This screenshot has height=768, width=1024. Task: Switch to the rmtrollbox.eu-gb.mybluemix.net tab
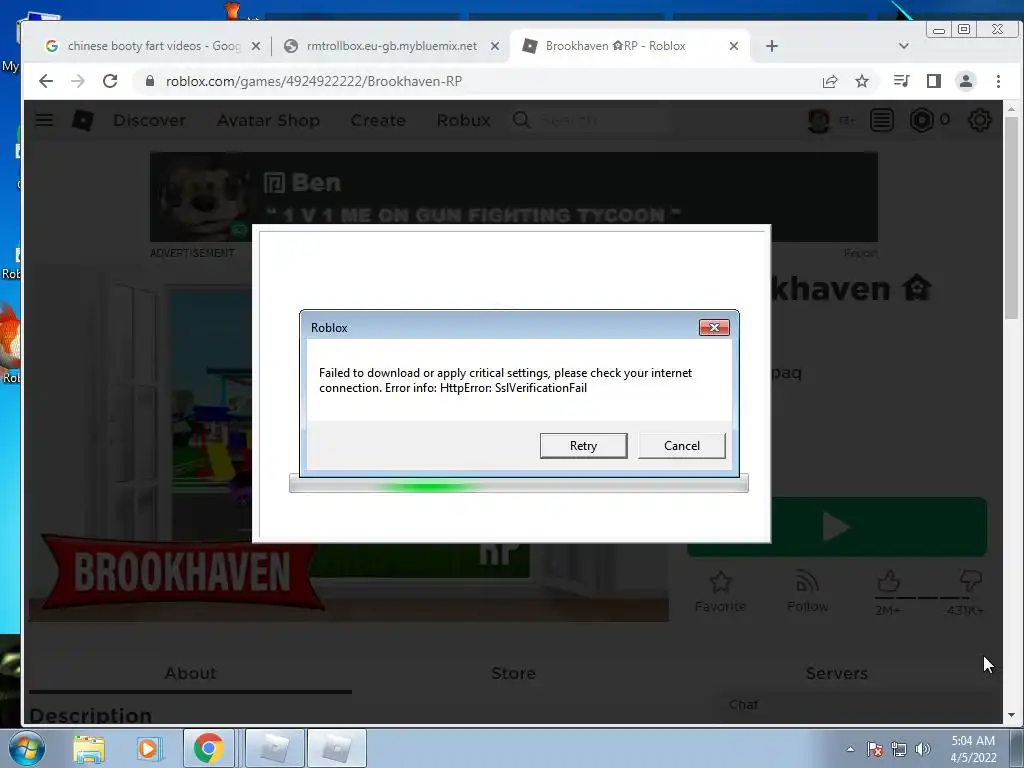point(392,46)
